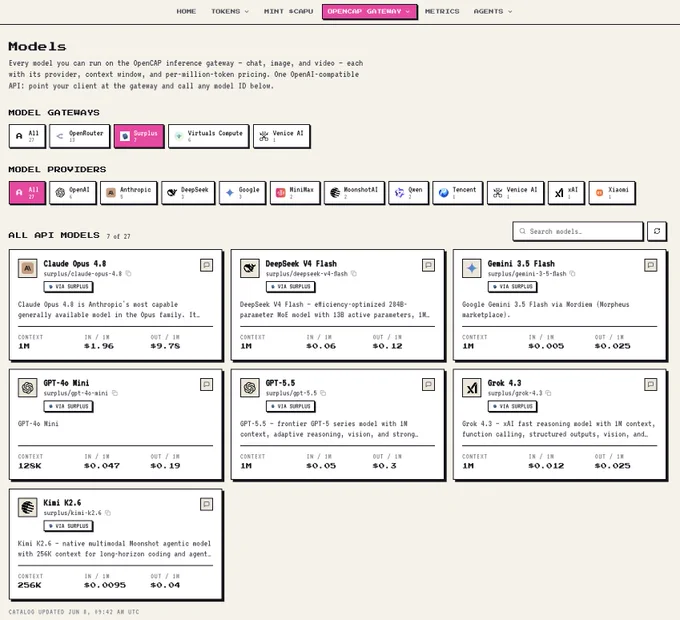680x620 pixels.
Task: Click the Grok 4.3 xAI logo
Action: (x=472, y=388)
